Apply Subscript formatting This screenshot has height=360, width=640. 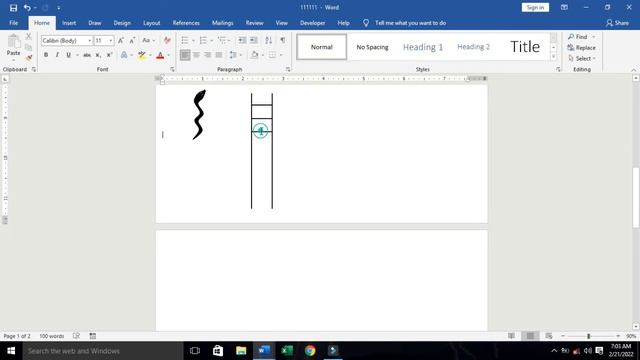coord(98,55)
